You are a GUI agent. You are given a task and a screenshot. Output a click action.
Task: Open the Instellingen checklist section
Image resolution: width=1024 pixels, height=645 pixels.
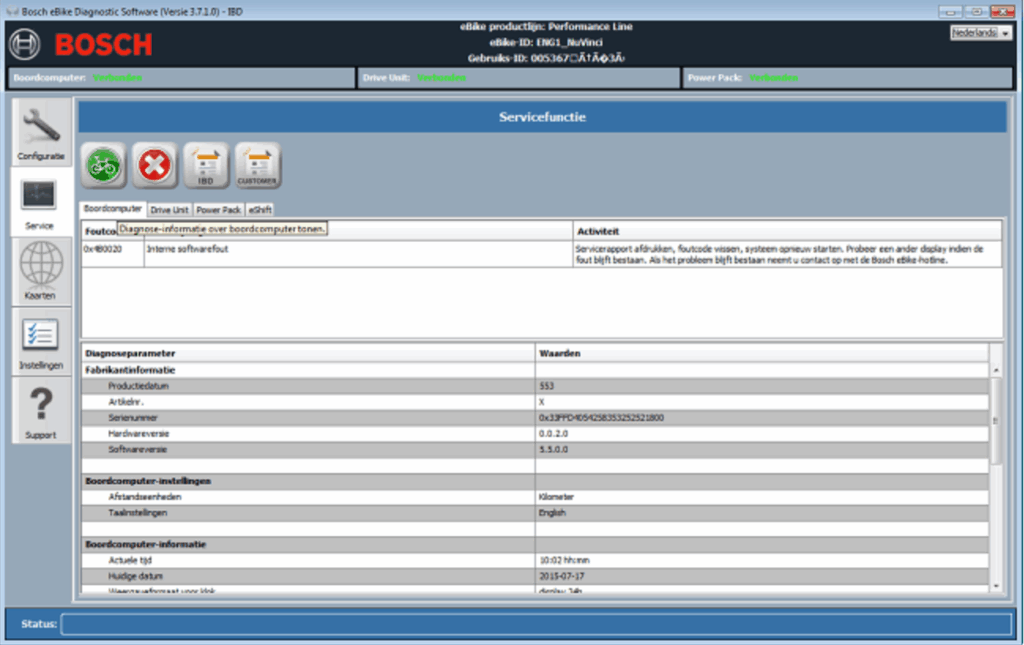[x=41, y=341]
